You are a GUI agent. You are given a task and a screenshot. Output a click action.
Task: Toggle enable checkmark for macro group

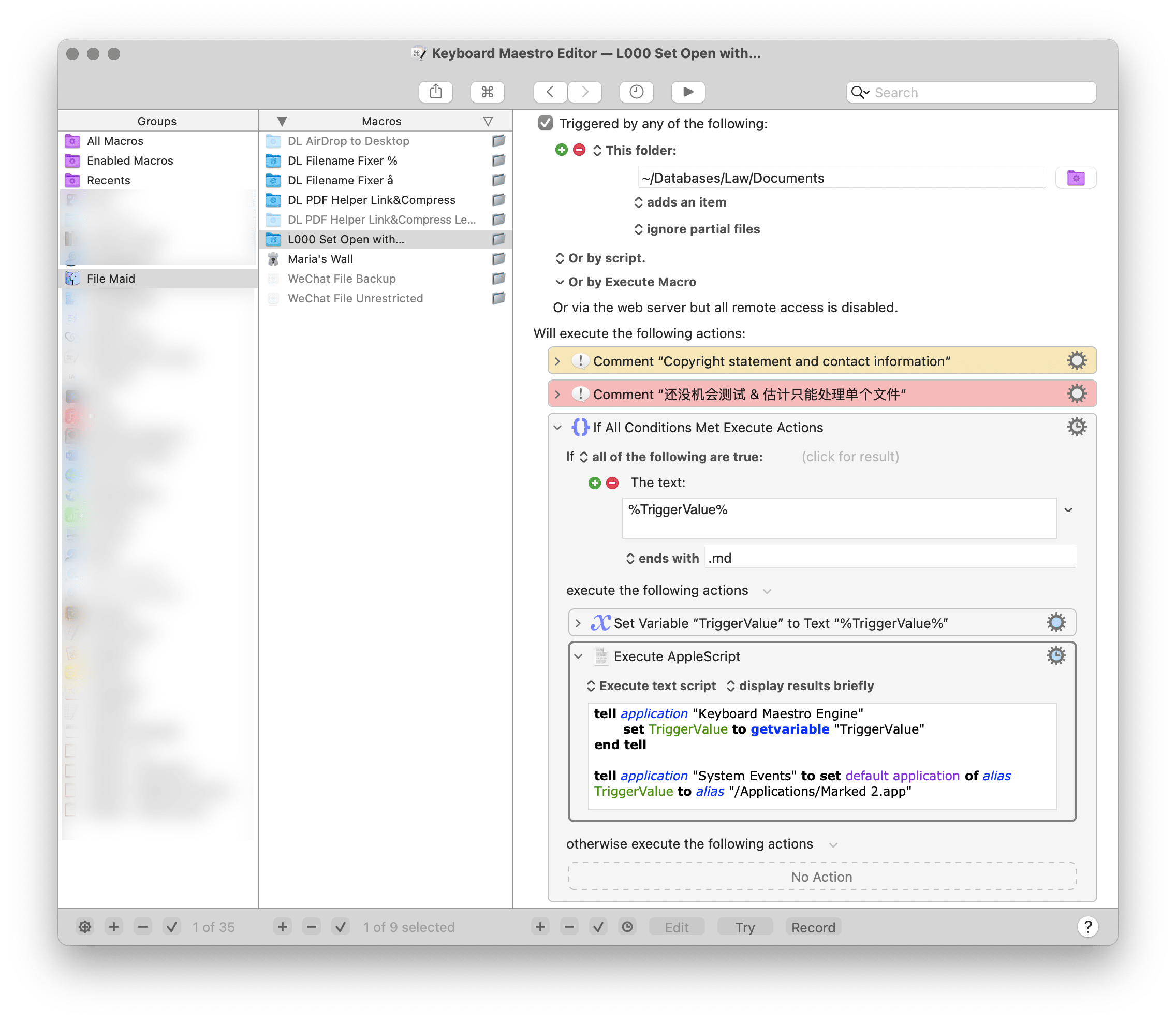[171, 927]
